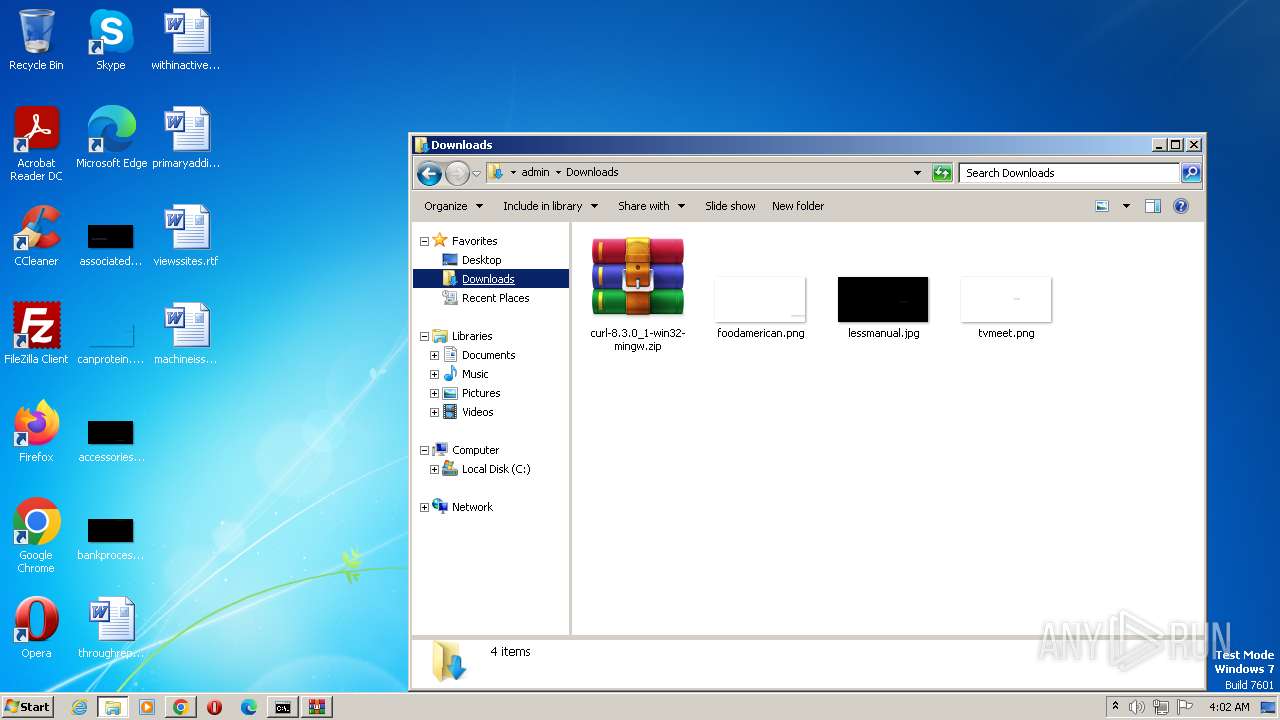1280x720 pixels.
Task: Select Desktop under Favorites
Action: (481, 260)
